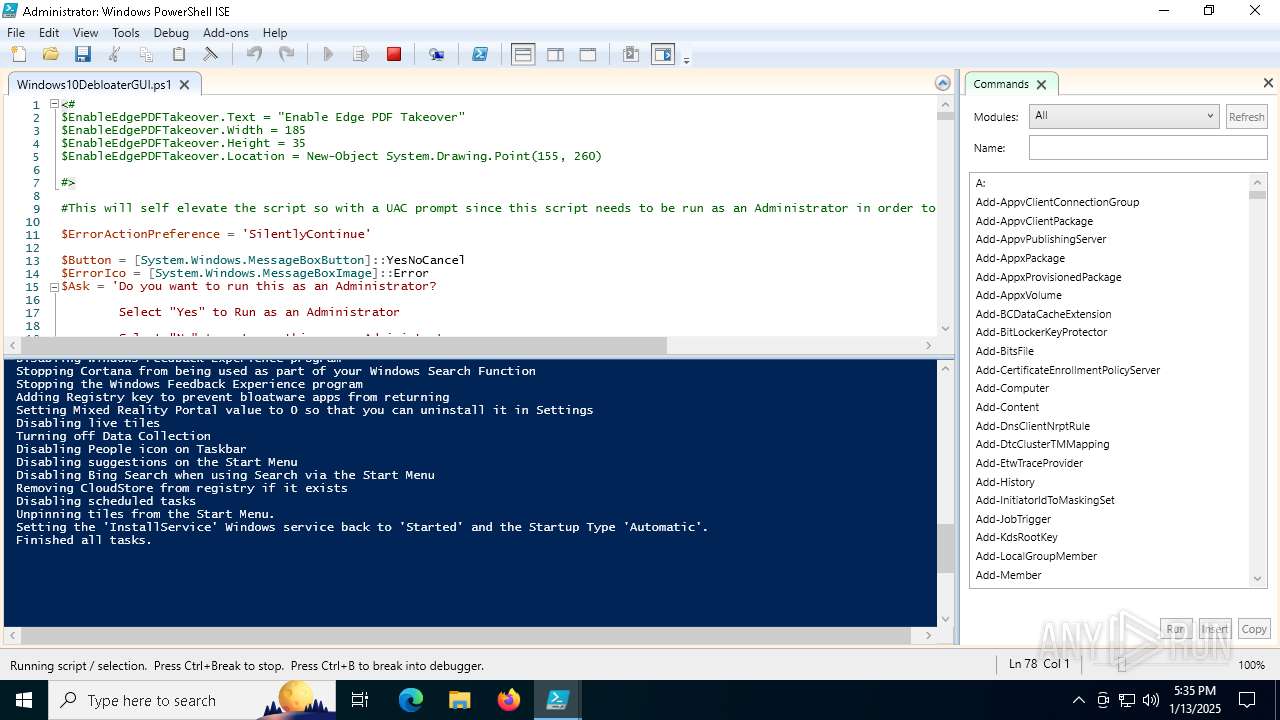
Task: Open the Debug menu
Action: pyautogui.click(x=171, y=32)
